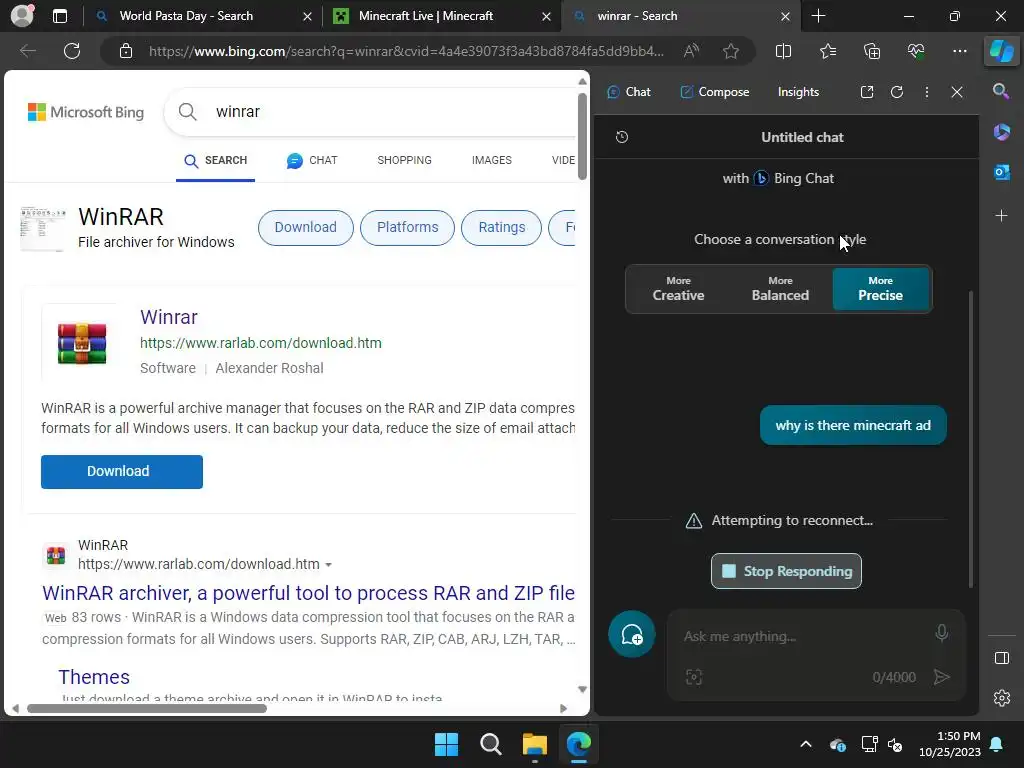
Task: Show hidden system tray icons chevron
Action: click(x=806, y=744)
